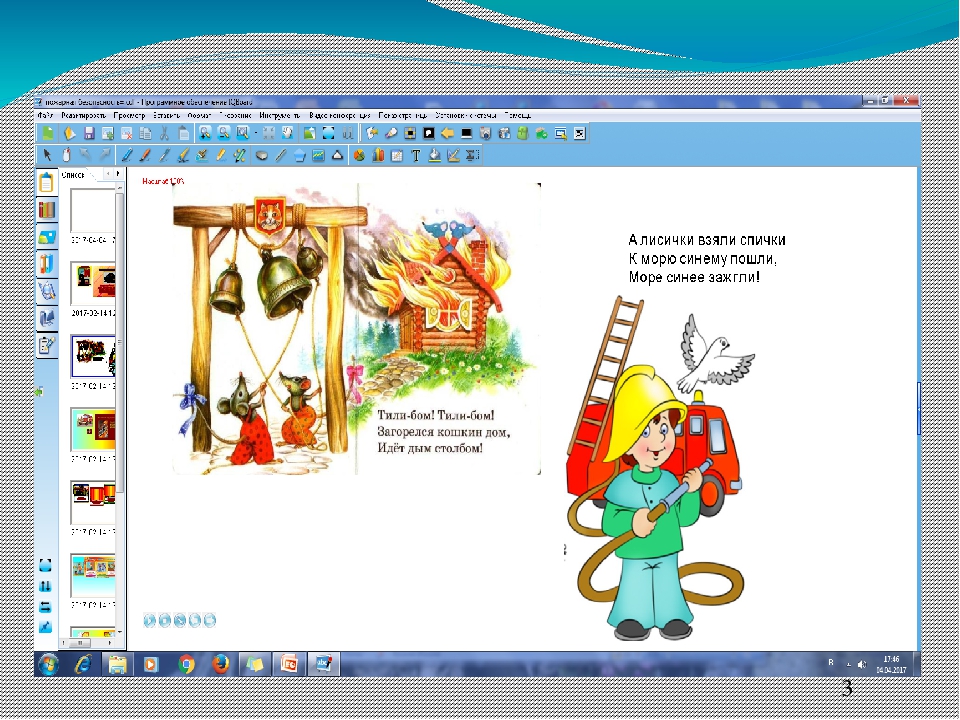The height and width of the screenshot is (720, 960).
Task: Select the Список tab in side panel
Action: click(74, 175)
